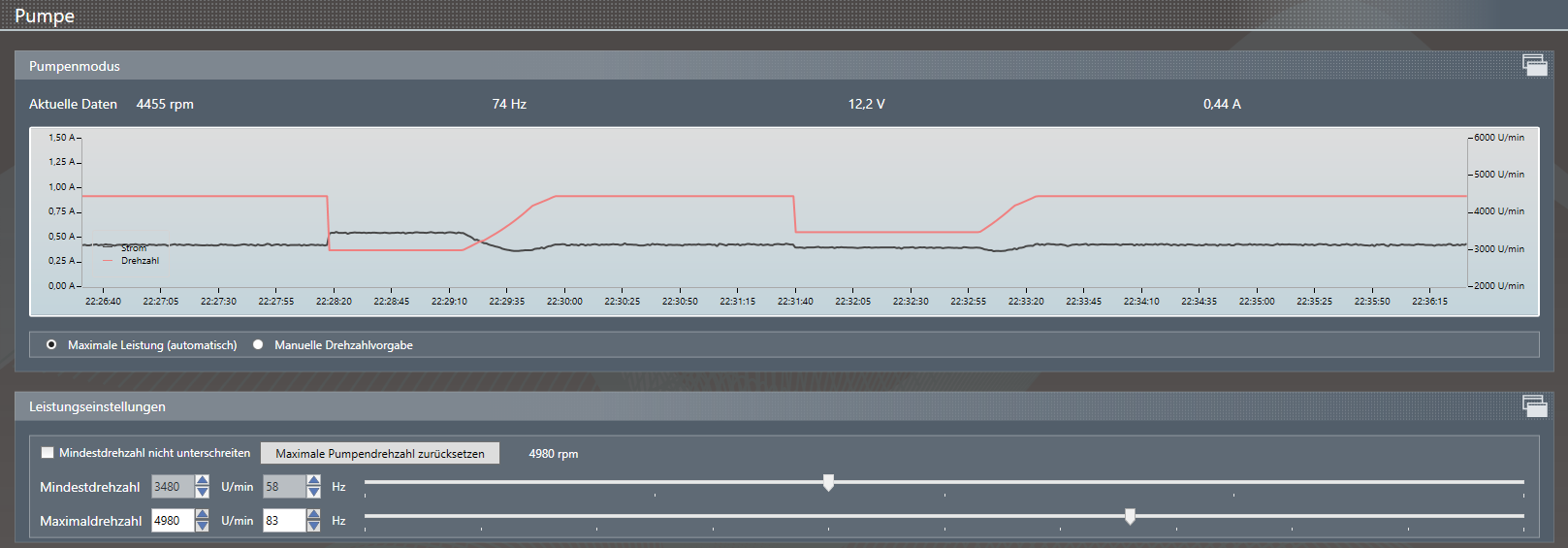1568x548 pixels.
Task: Increase Maximaldrehzahl U/min with up arrow
Action: [202, 515]
